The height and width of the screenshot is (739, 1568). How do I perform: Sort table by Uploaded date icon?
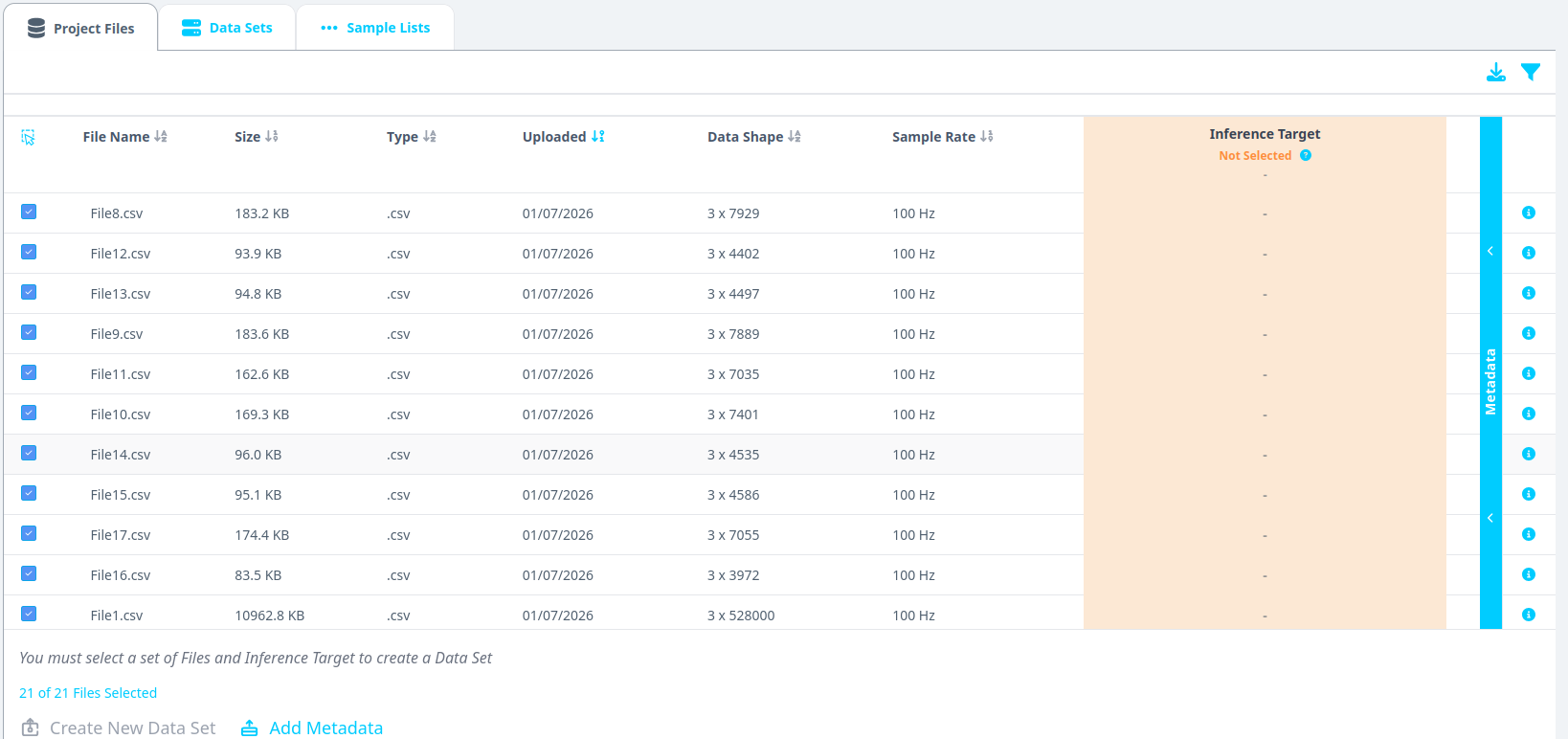pyautogui.click(x=598, y=137)
